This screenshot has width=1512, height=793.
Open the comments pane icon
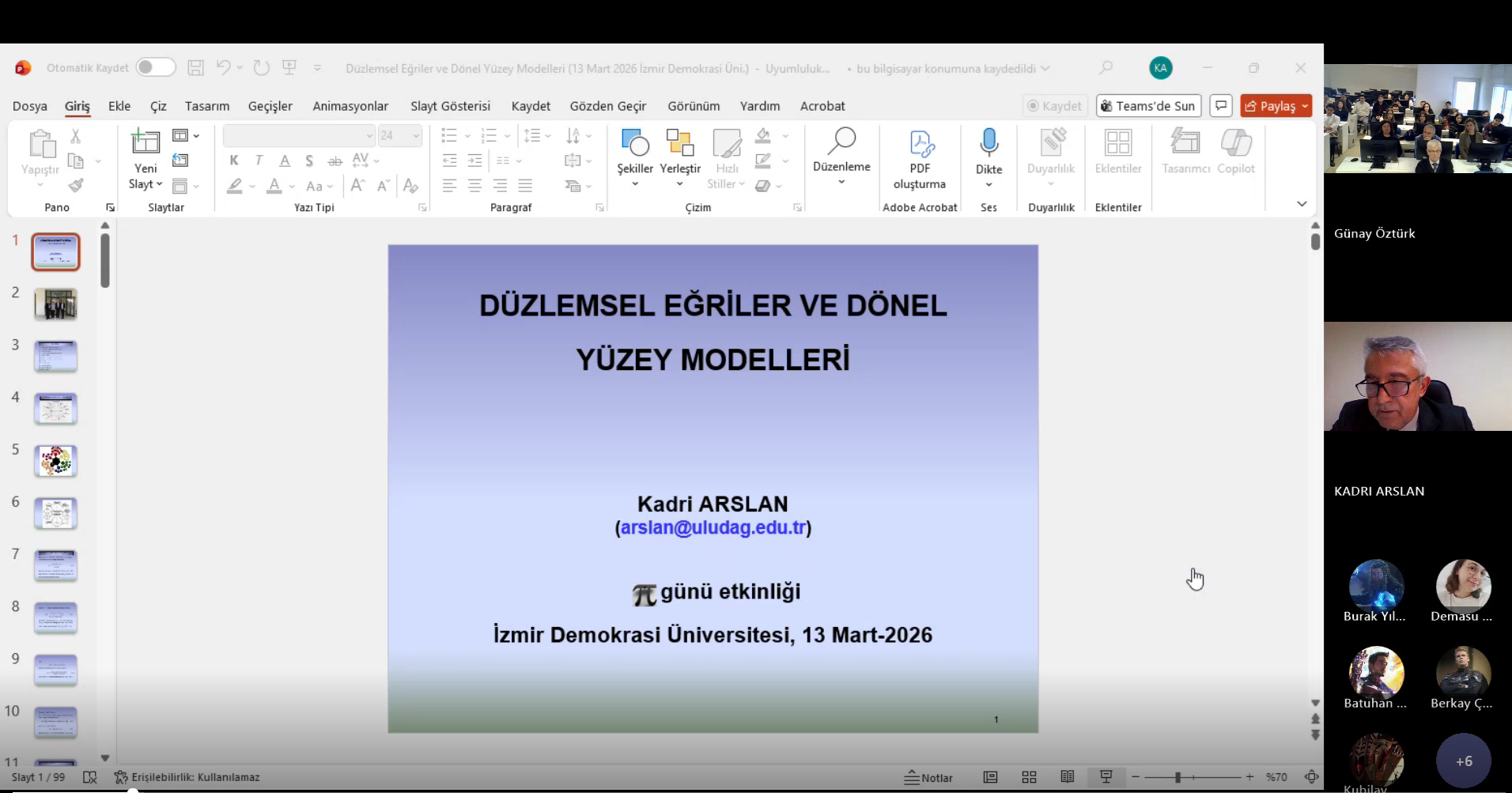pos(1221,106)
